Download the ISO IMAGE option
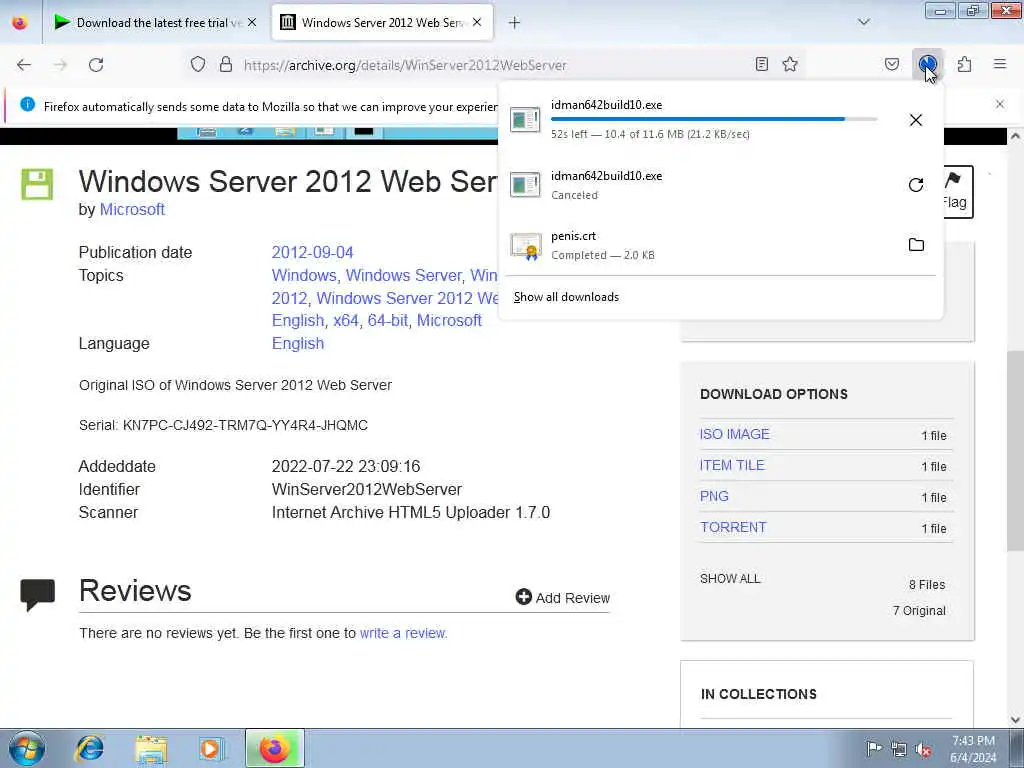The image size is (1024, 768). [x=735, y=434]
